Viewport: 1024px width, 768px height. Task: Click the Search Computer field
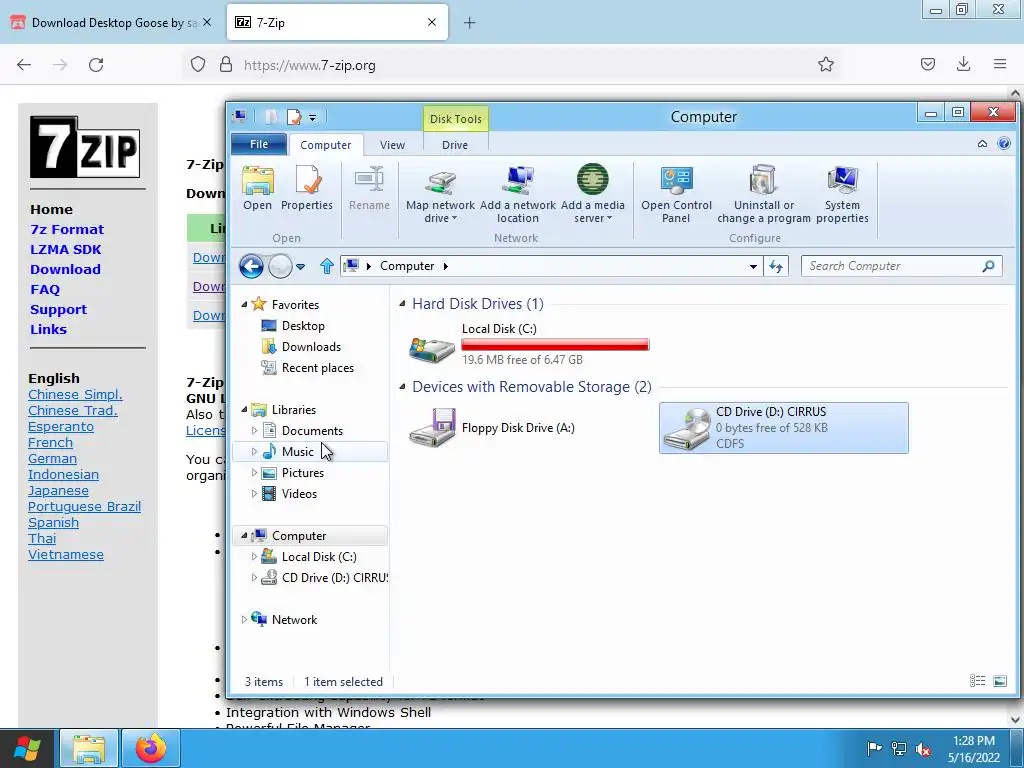[901, 266]
